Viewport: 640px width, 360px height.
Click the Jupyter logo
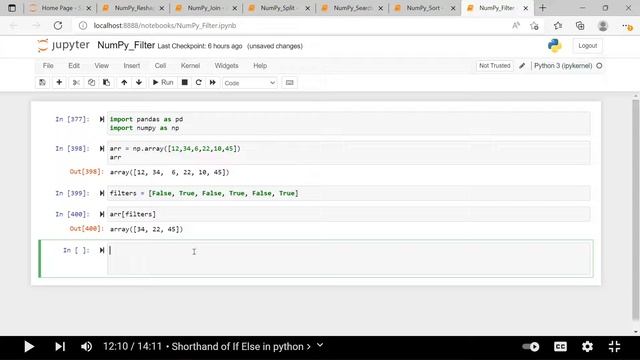pos(63,45)
